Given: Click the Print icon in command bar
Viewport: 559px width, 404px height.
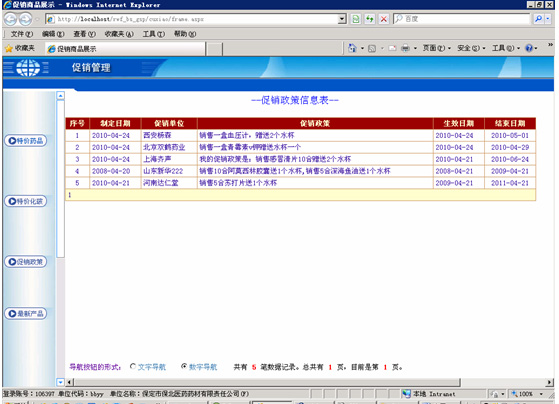Looking at the screenshot, I should tap(405, 48).
